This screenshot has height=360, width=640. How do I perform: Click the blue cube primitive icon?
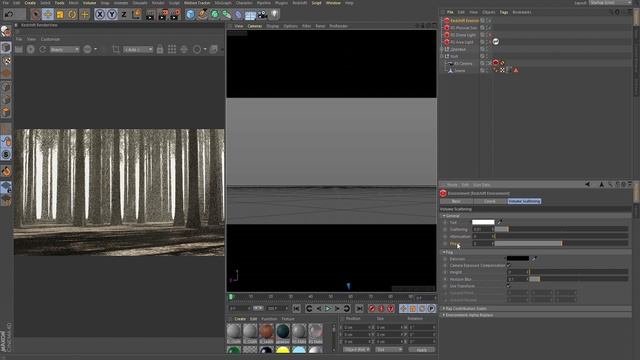(190, 15)
